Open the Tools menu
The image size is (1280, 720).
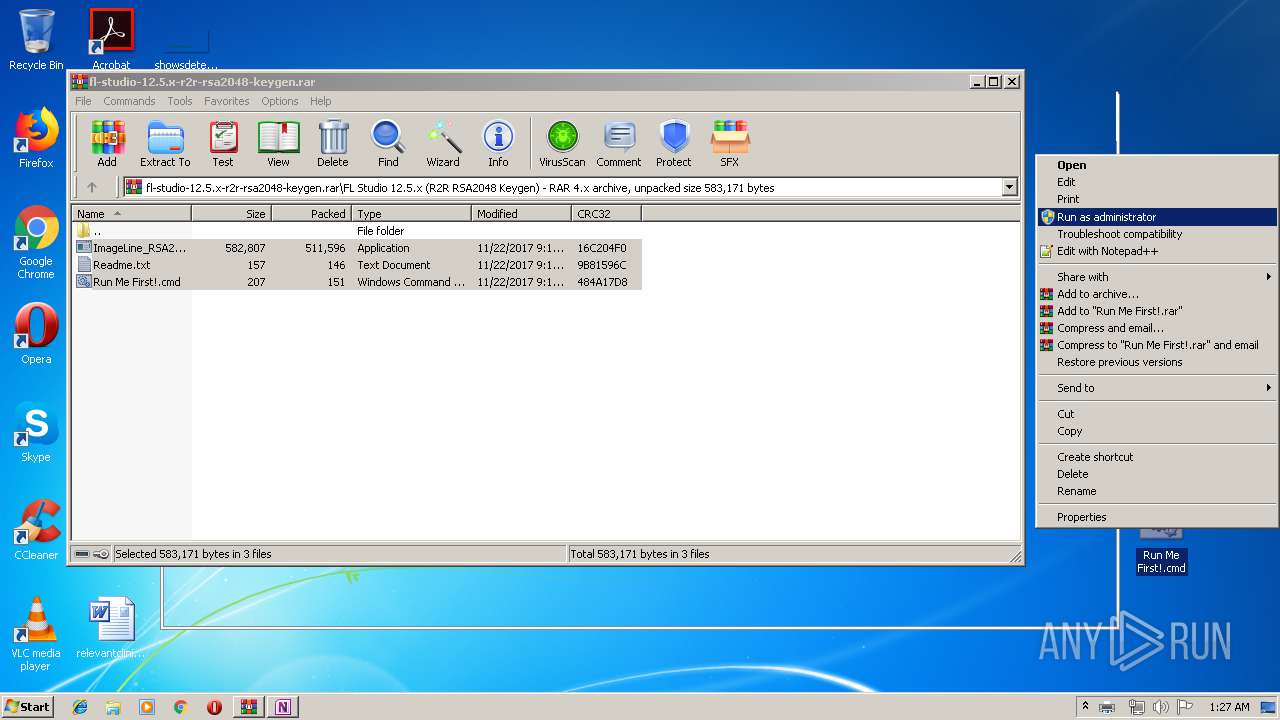click(x=180, y=101)
